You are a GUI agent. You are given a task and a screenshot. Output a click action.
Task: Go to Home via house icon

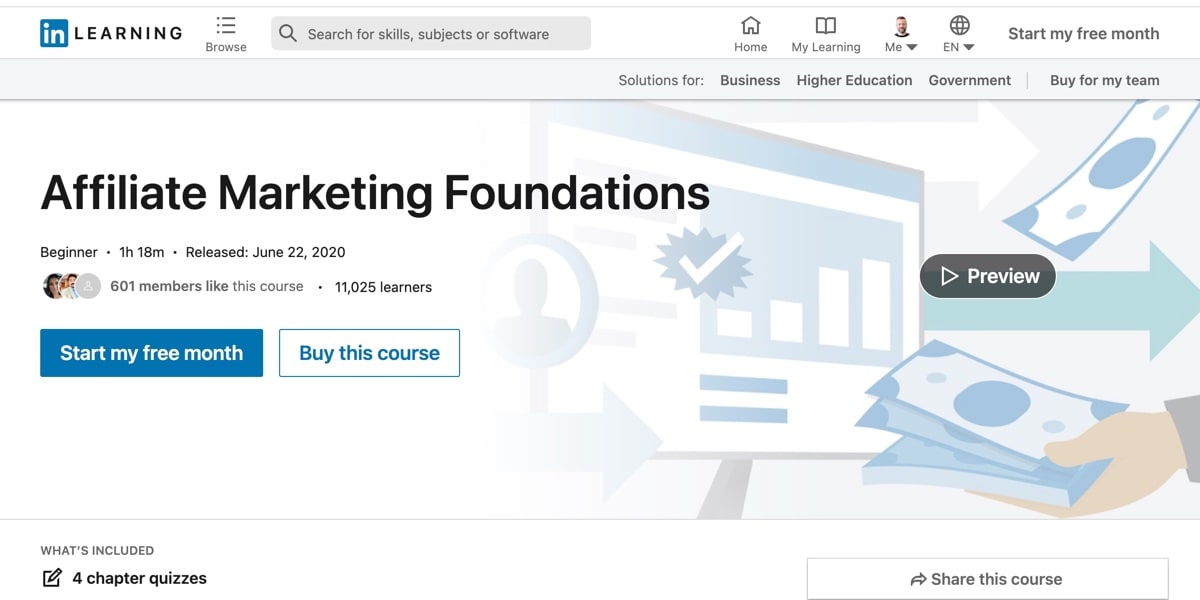750,25
